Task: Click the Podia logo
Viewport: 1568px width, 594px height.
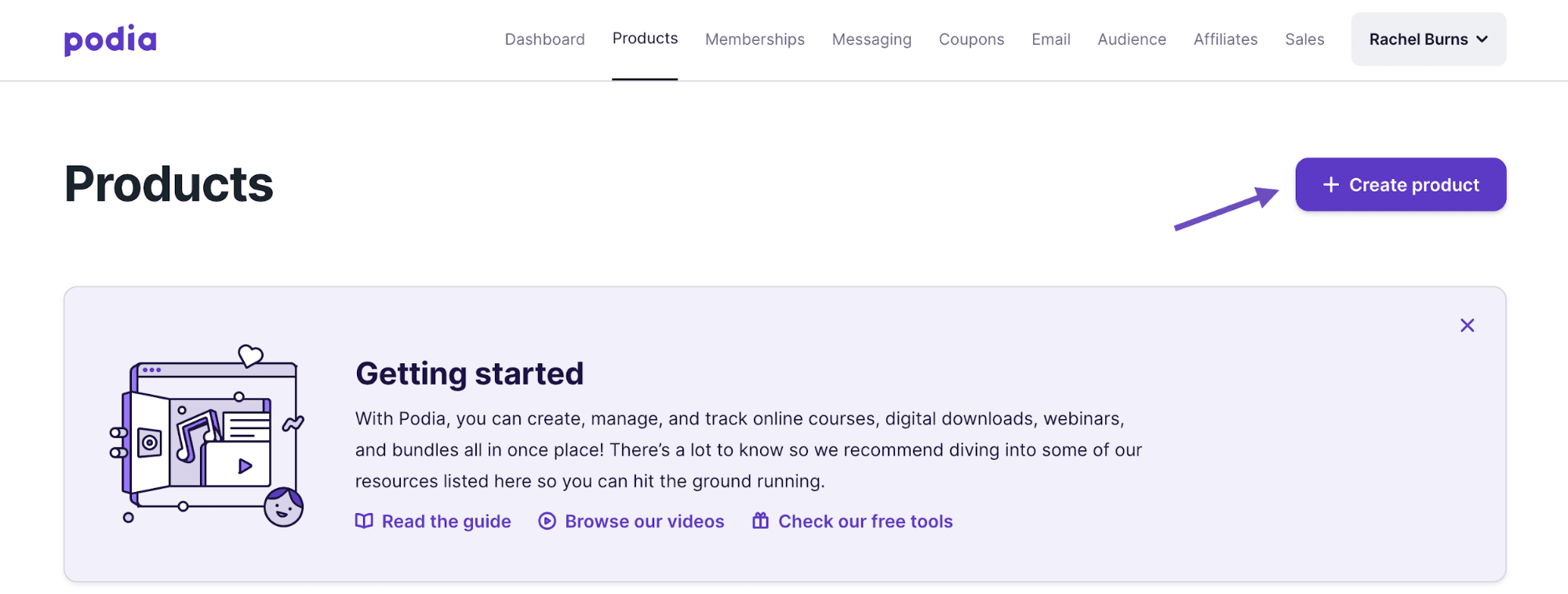Action: (x=111, y=39)
